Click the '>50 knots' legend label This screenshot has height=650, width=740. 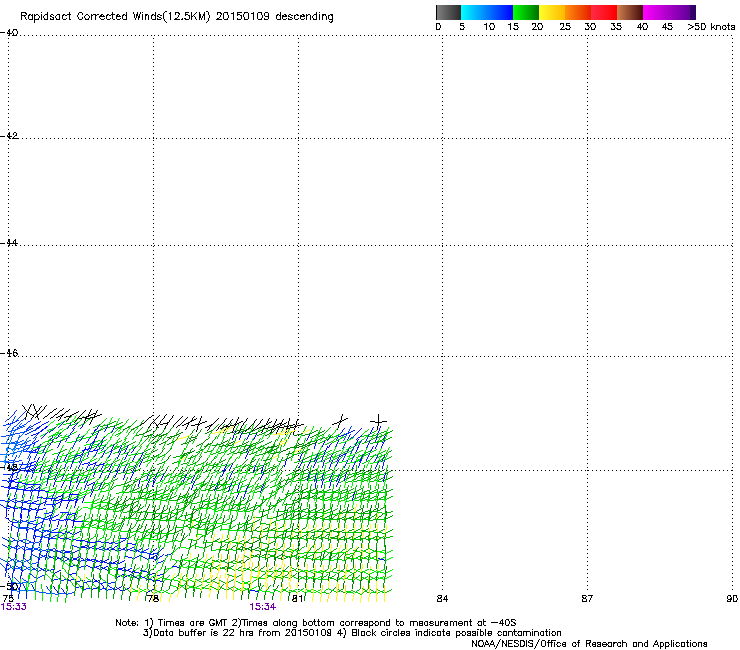tap(711, 27)
